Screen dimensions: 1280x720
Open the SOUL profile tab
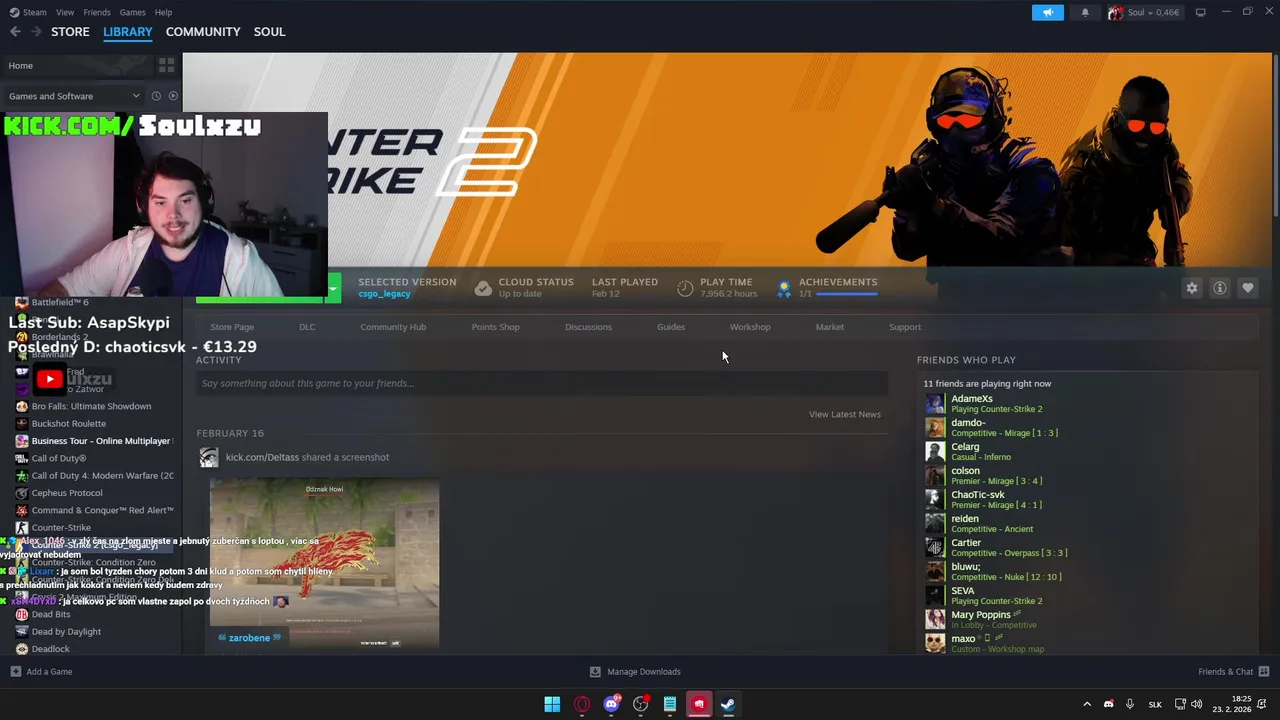[x=269, y=32]
